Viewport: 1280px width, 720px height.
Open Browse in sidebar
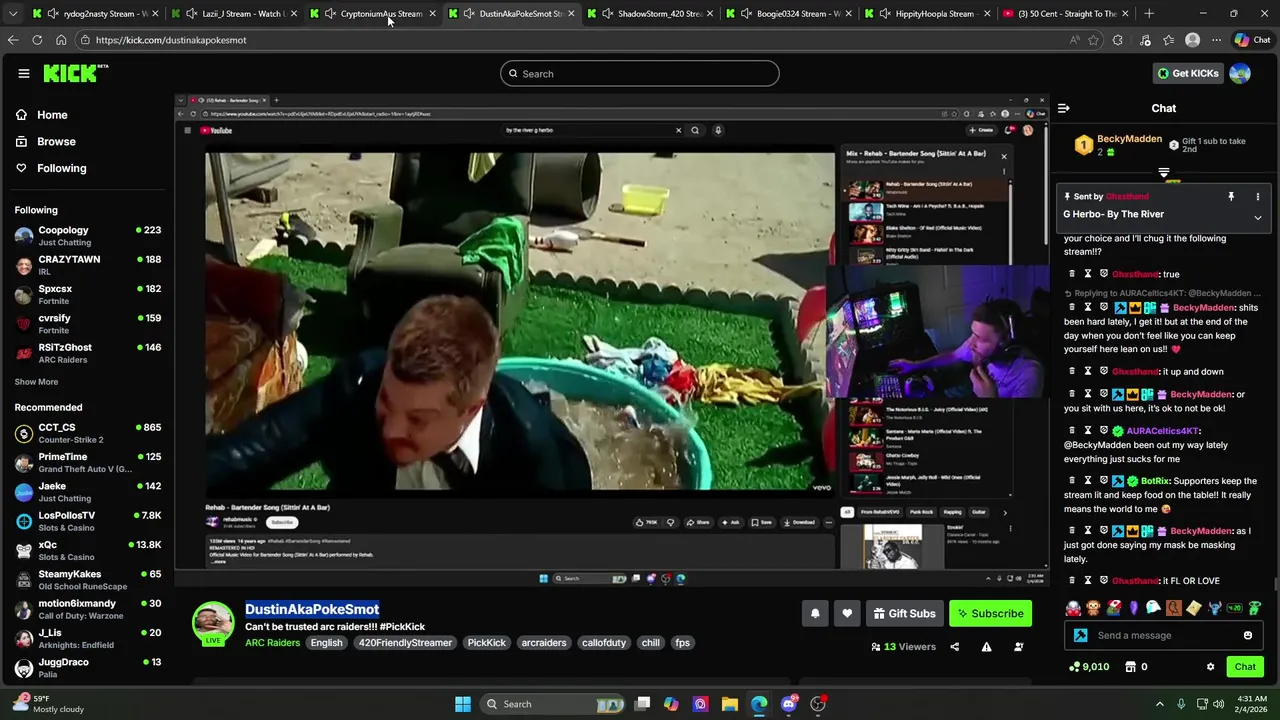click(x=45, y=142)
